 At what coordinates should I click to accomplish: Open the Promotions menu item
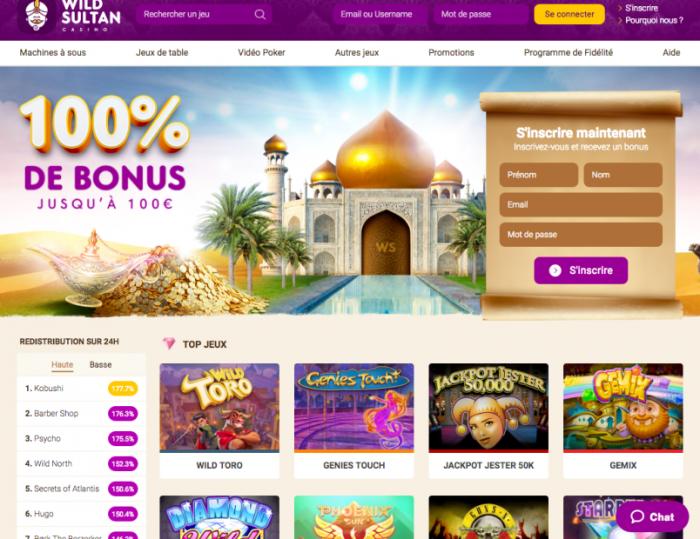click(x=451, y=53)
